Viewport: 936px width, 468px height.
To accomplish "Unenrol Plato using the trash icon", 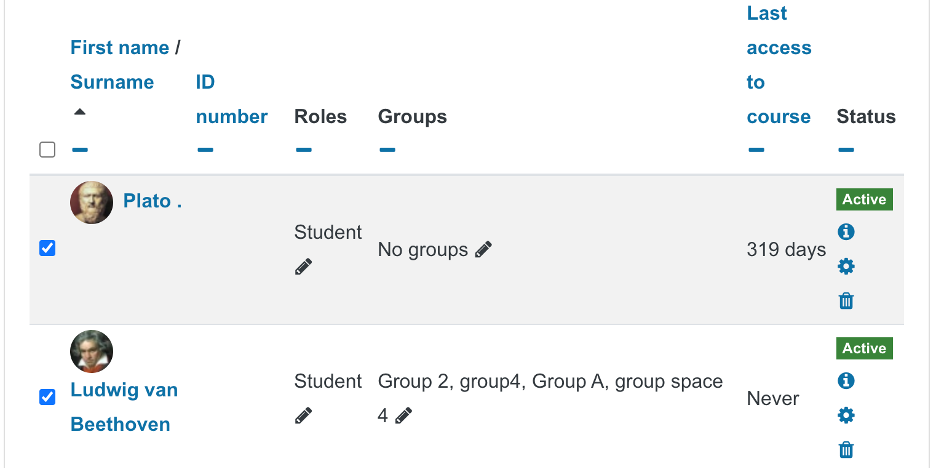I will click(x=846, y=301).
